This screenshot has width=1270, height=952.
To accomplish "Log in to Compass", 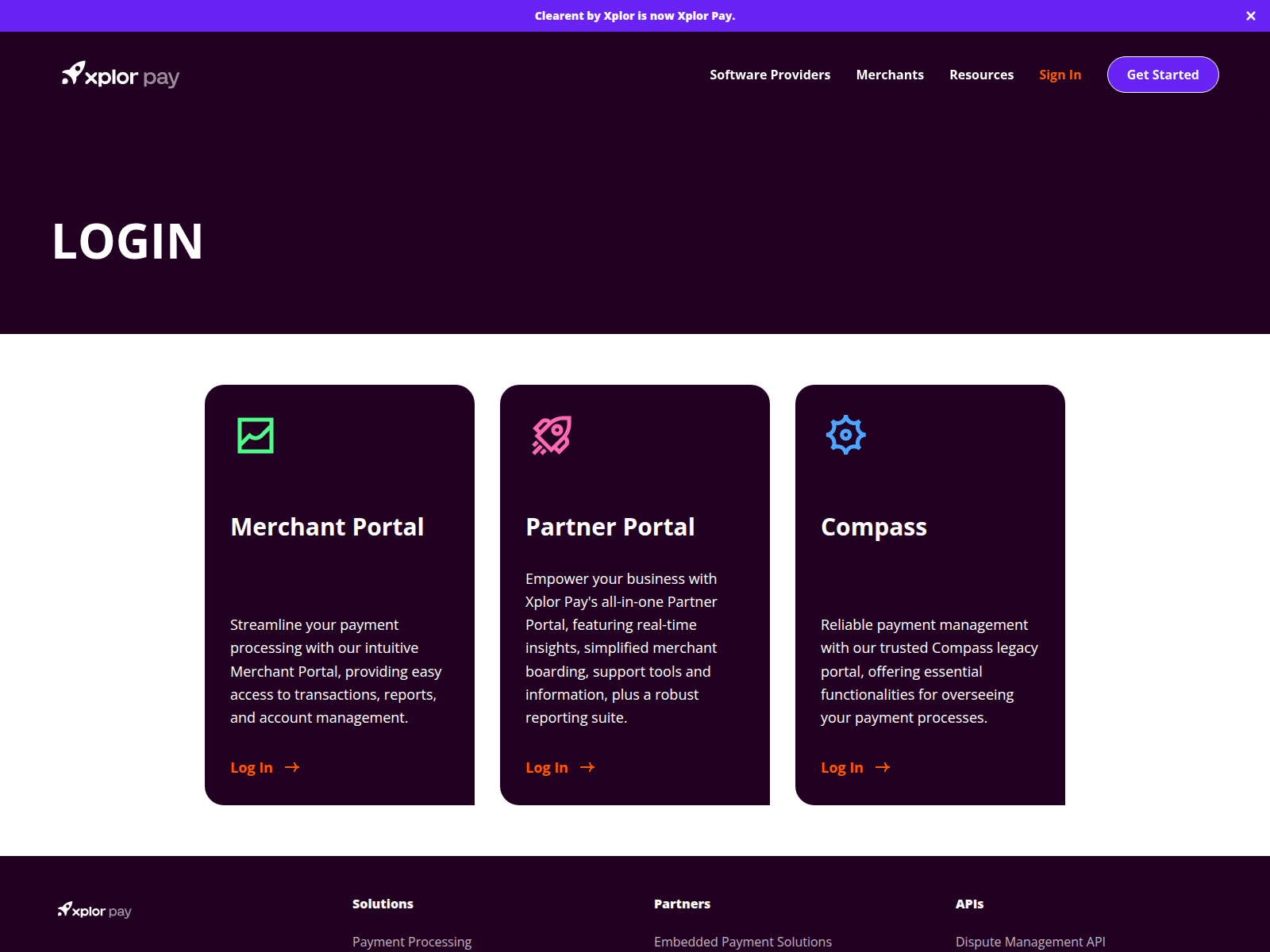I will [x=841, y=767].
